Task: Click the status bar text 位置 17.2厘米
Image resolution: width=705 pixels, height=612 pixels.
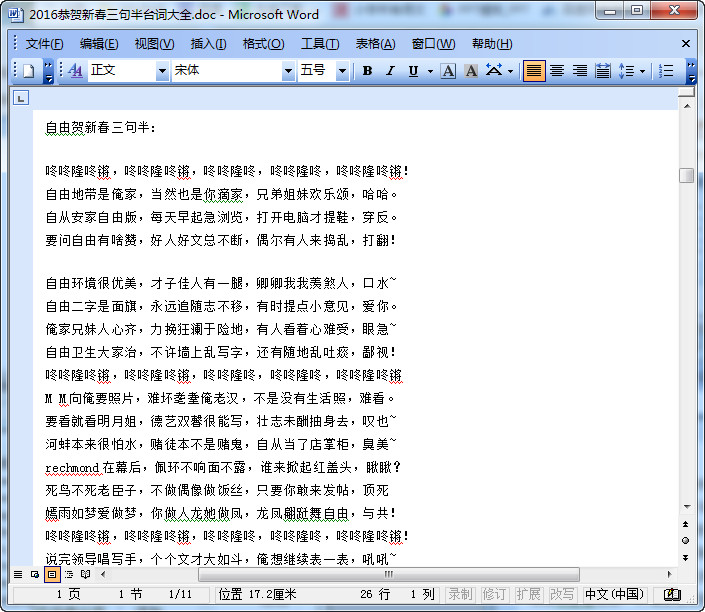Action: coord(257,594)
